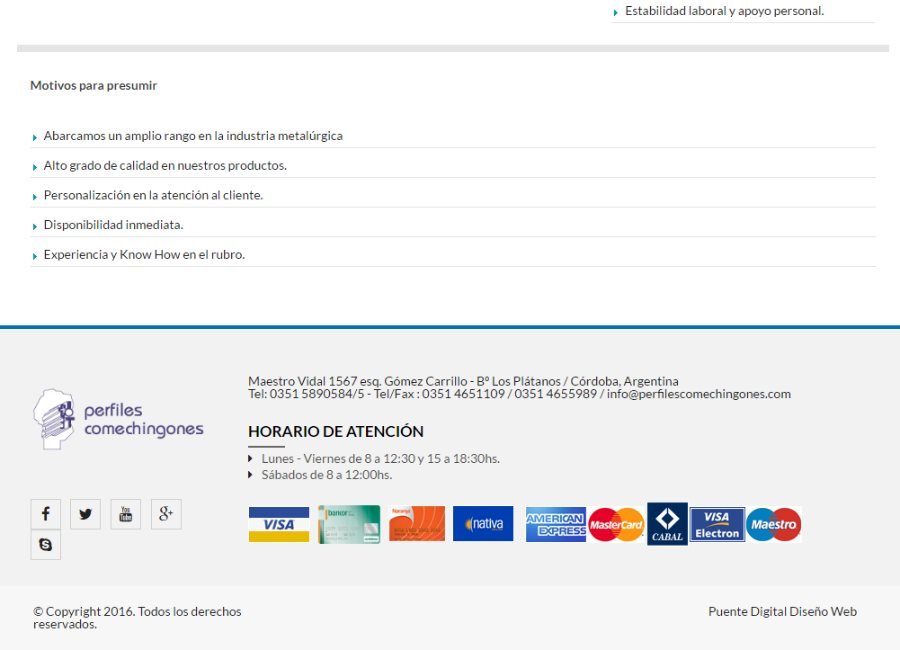Click the MasterCard logo
The height and width of the screenshot is (650, 900).
(x=616, y=524)
